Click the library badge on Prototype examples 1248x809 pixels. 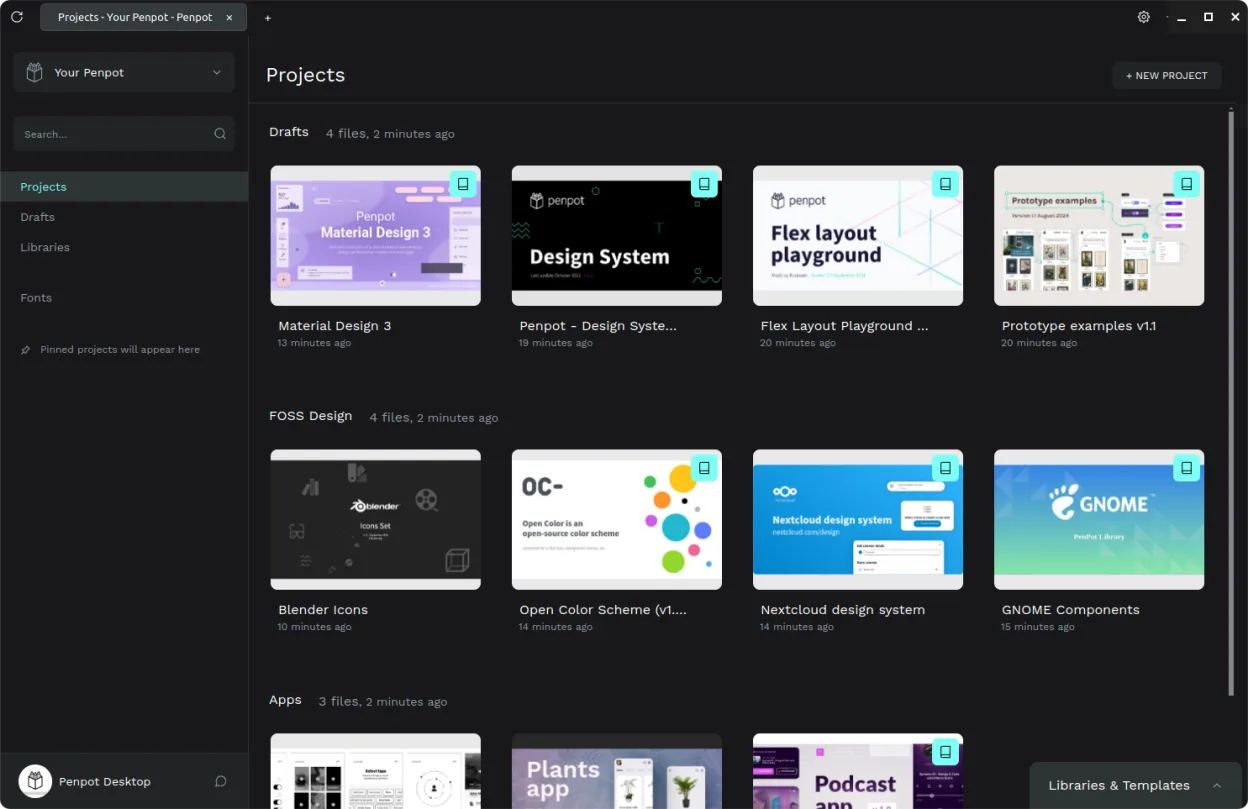[x=1187, y=184]
